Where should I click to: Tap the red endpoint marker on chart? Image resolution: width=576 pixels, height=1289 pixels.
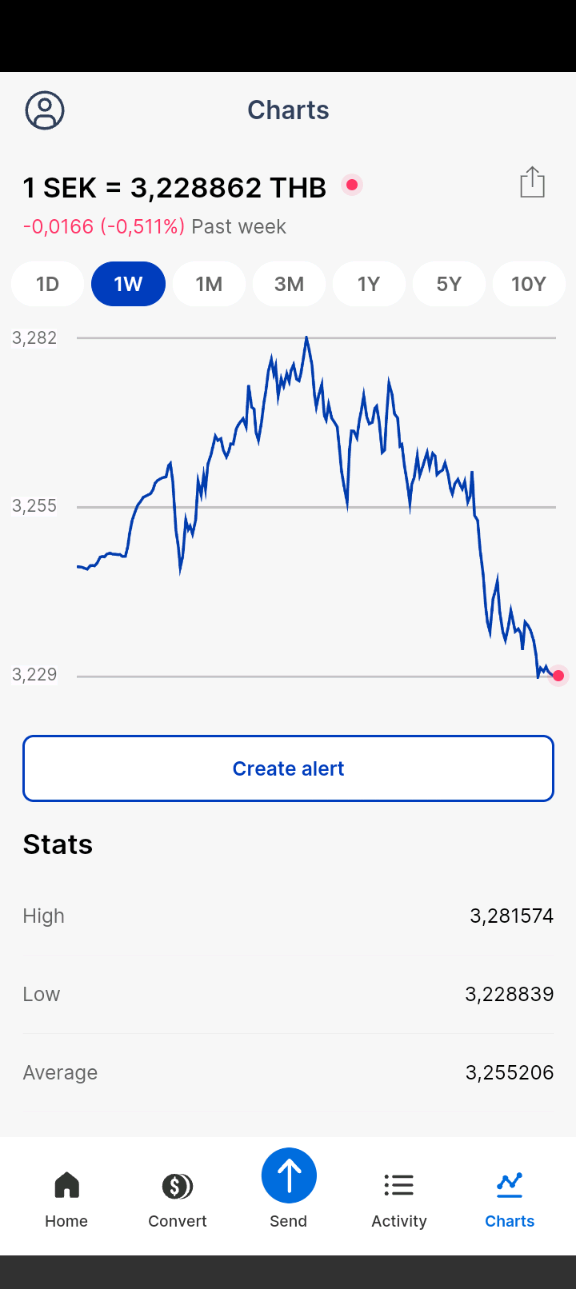coord(558,676)
